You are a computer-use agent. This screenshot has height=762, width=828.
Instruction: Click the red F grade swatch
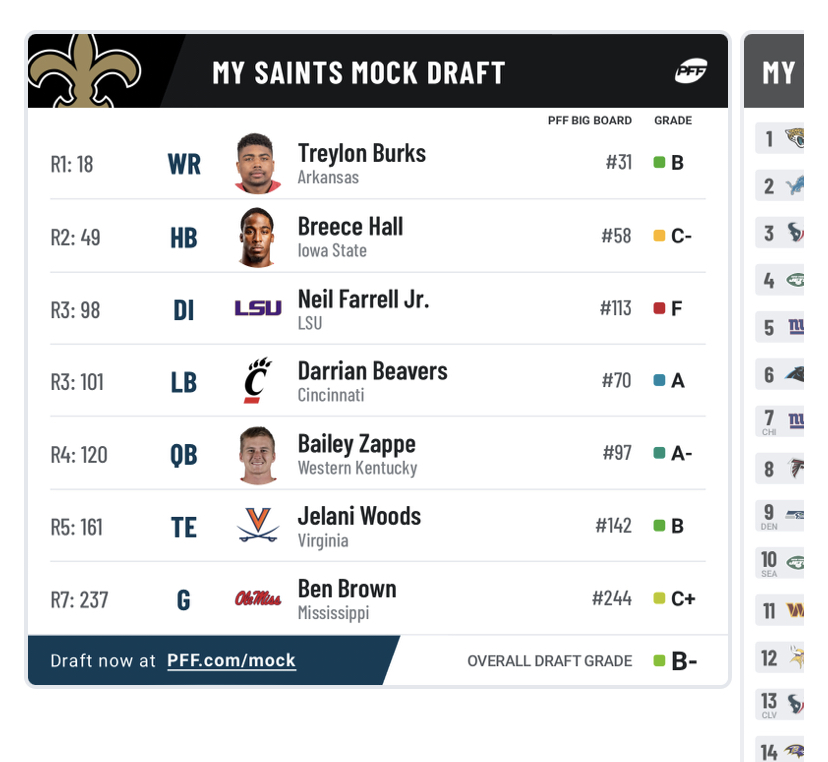(x=659, y=308)
